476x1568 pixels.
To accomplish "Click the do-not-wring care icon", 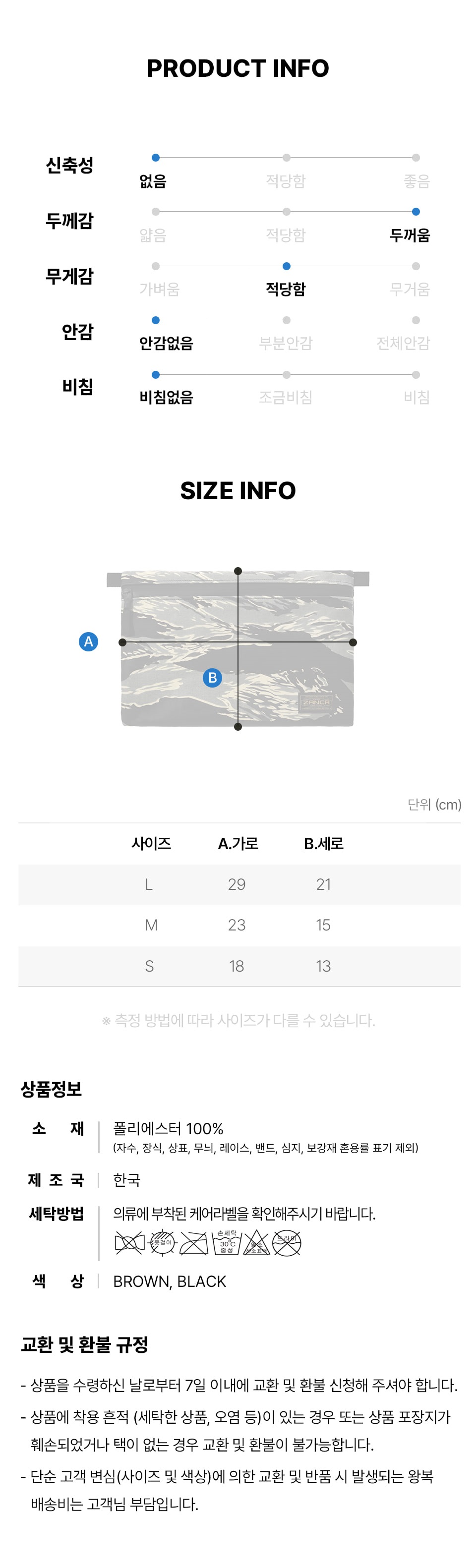I will pos(129,1242).
